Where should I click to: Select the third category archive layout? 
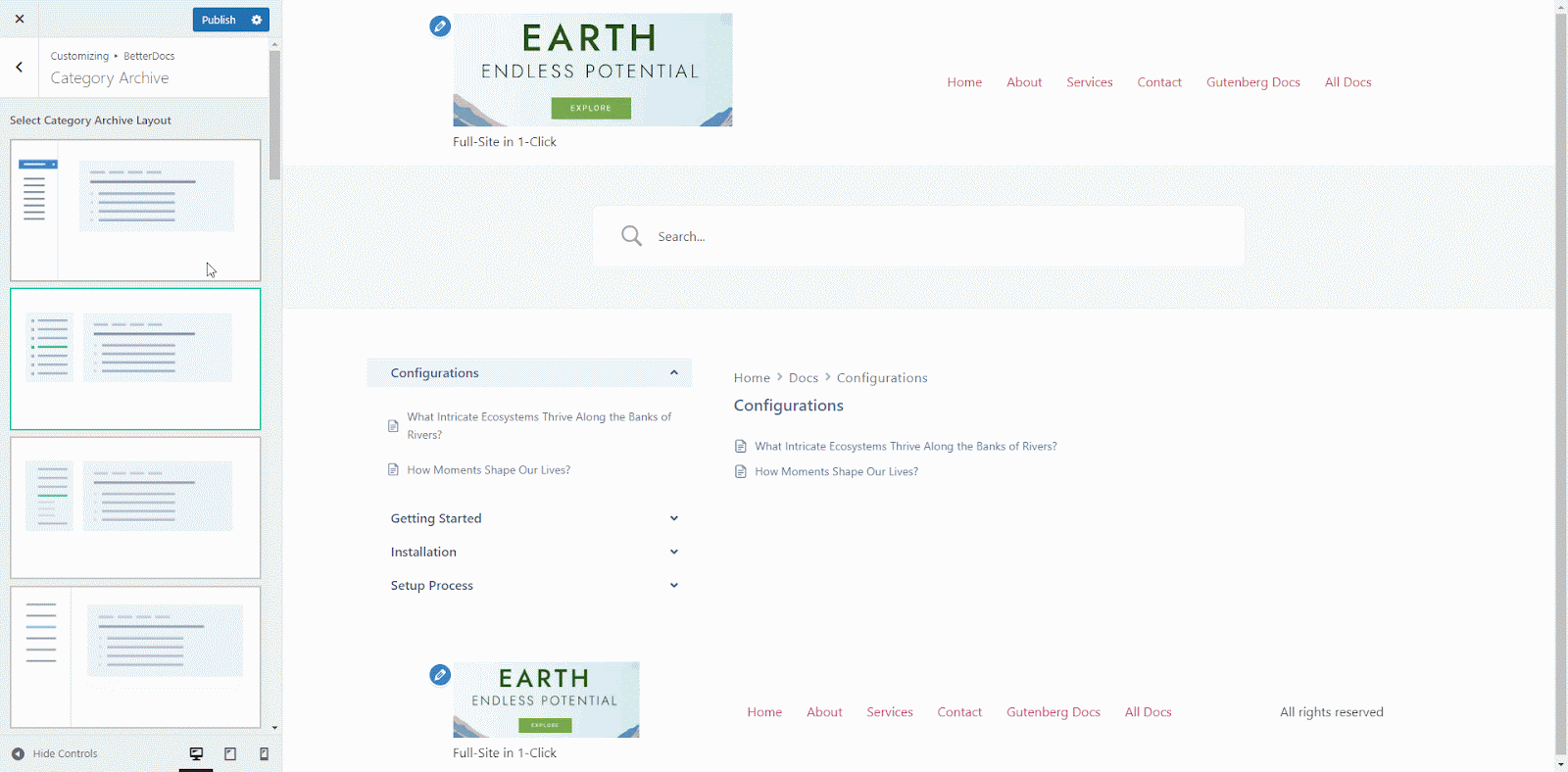click(135, 507)
